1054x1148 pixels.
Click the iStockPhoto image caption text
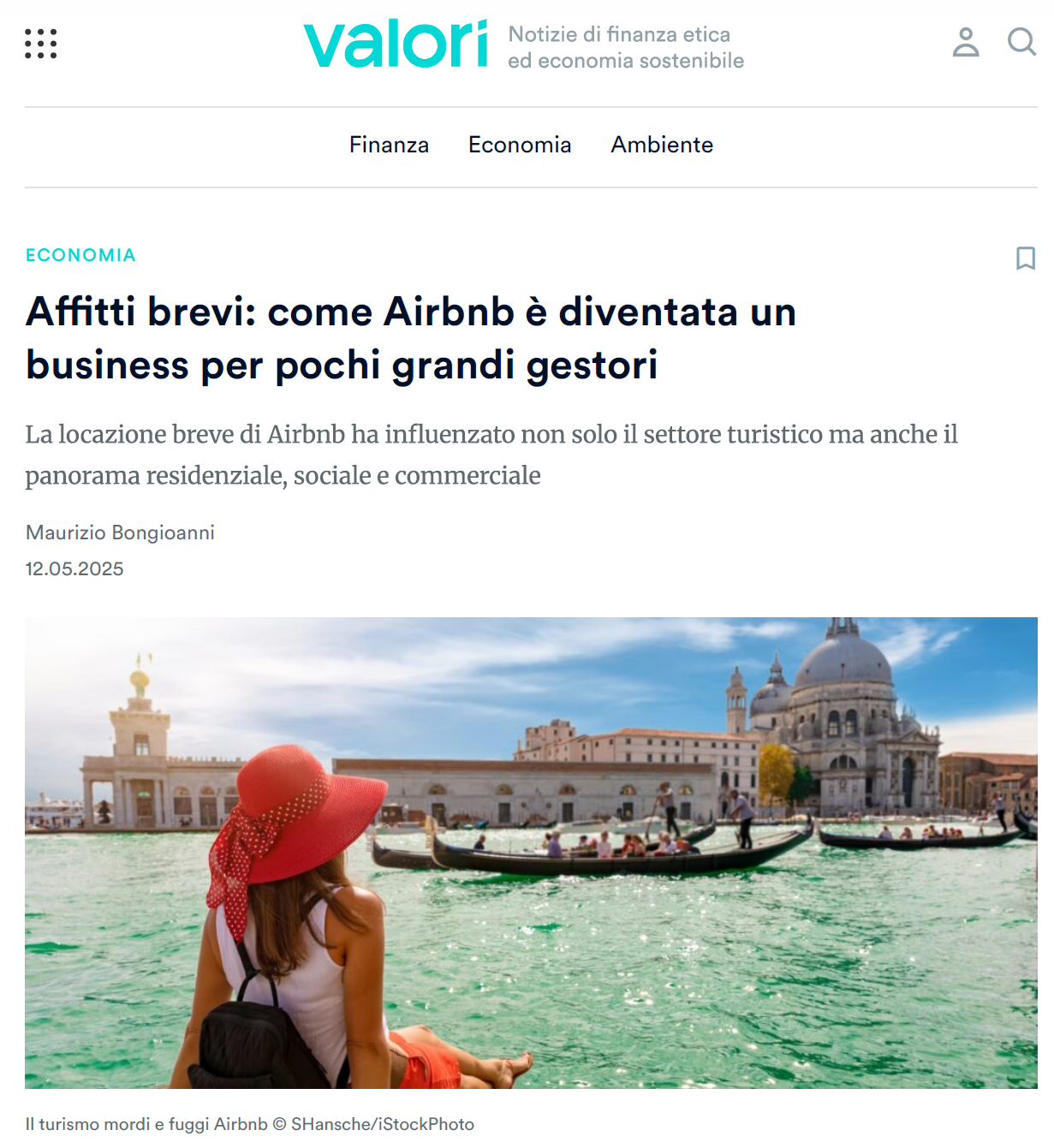coord(249,1124)
